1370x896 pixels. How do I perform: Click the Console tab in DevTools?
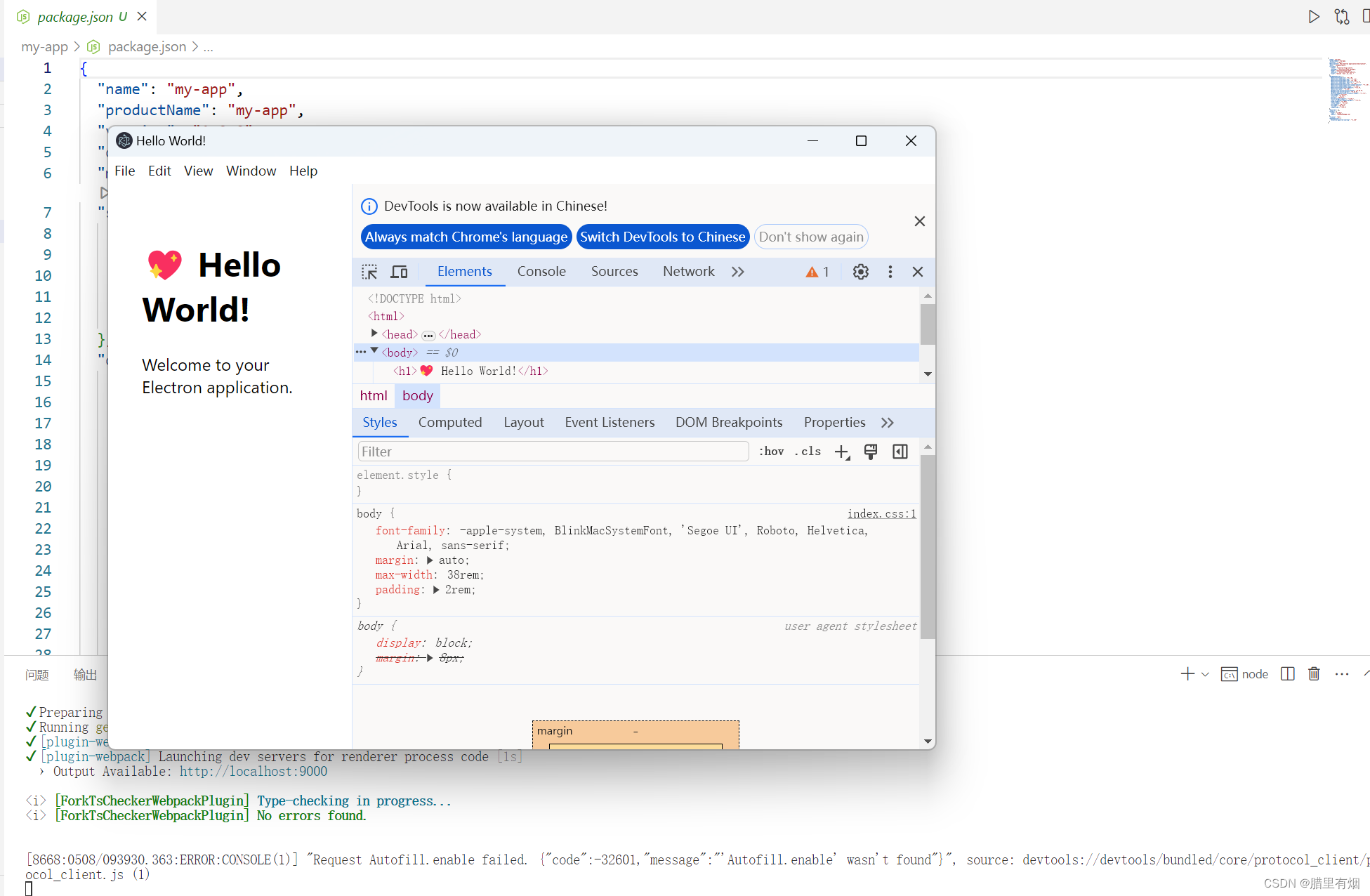pyautogui.click(x=540, y=272)
